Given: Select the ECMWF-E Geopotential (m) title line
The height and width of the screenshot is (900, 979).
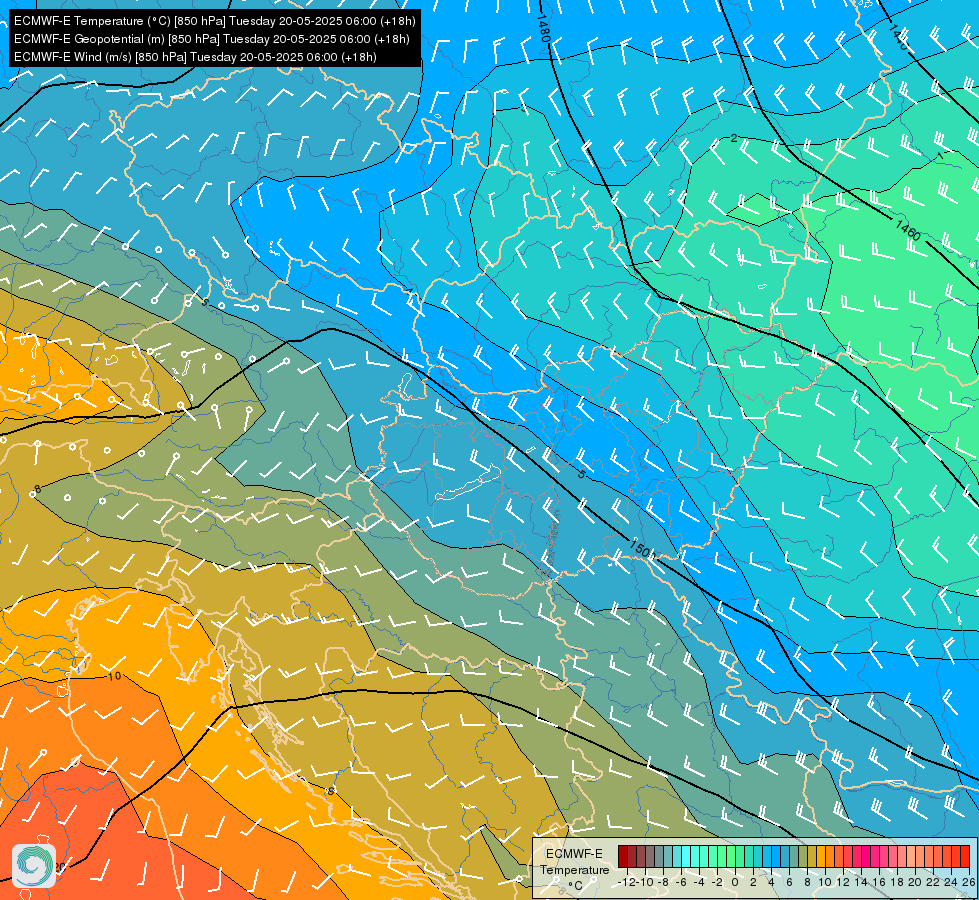Looking at the screenshot, I should [212, 39].
